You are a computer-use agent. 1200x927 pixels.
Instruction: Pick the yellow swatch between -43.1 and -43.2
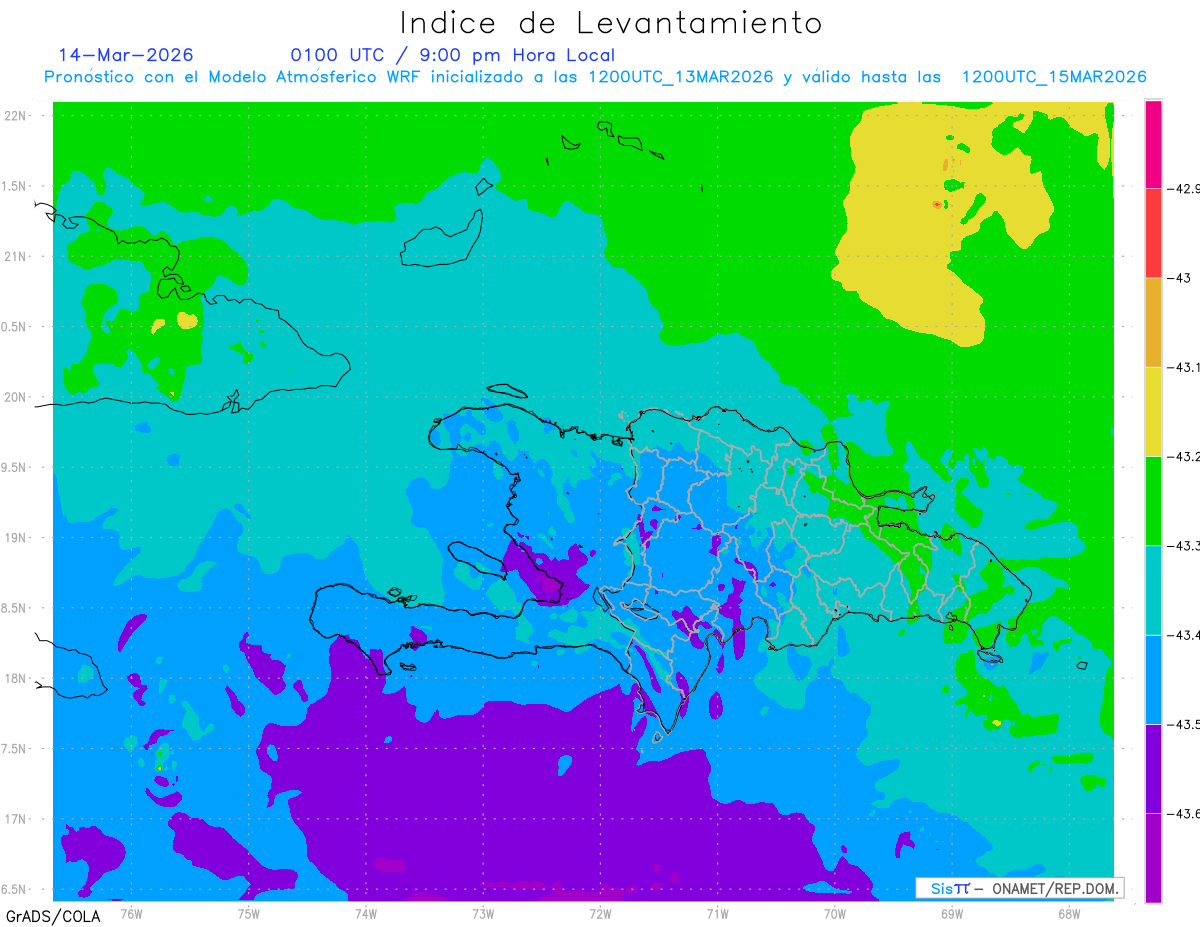click(1153, 411)
